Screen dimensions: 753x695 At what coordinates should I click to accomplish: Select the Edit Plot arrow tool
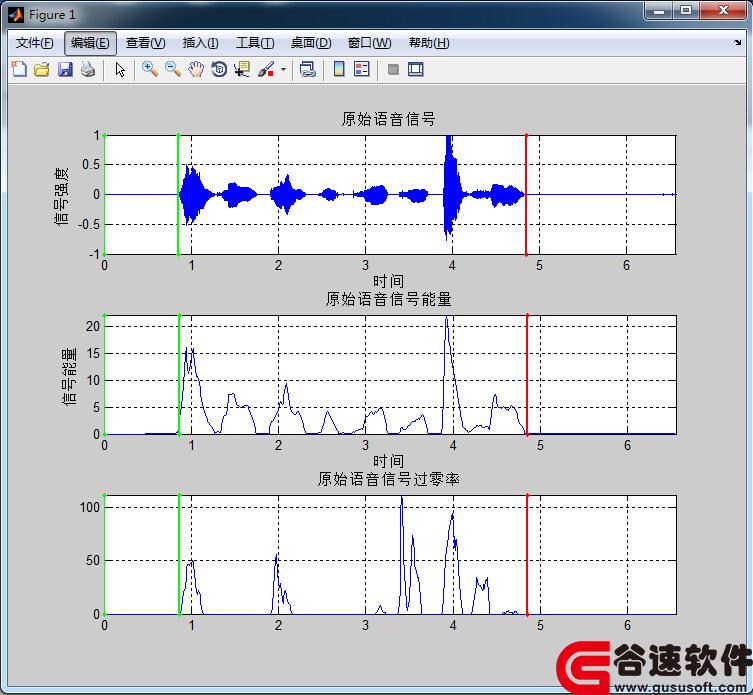point(120,70)
